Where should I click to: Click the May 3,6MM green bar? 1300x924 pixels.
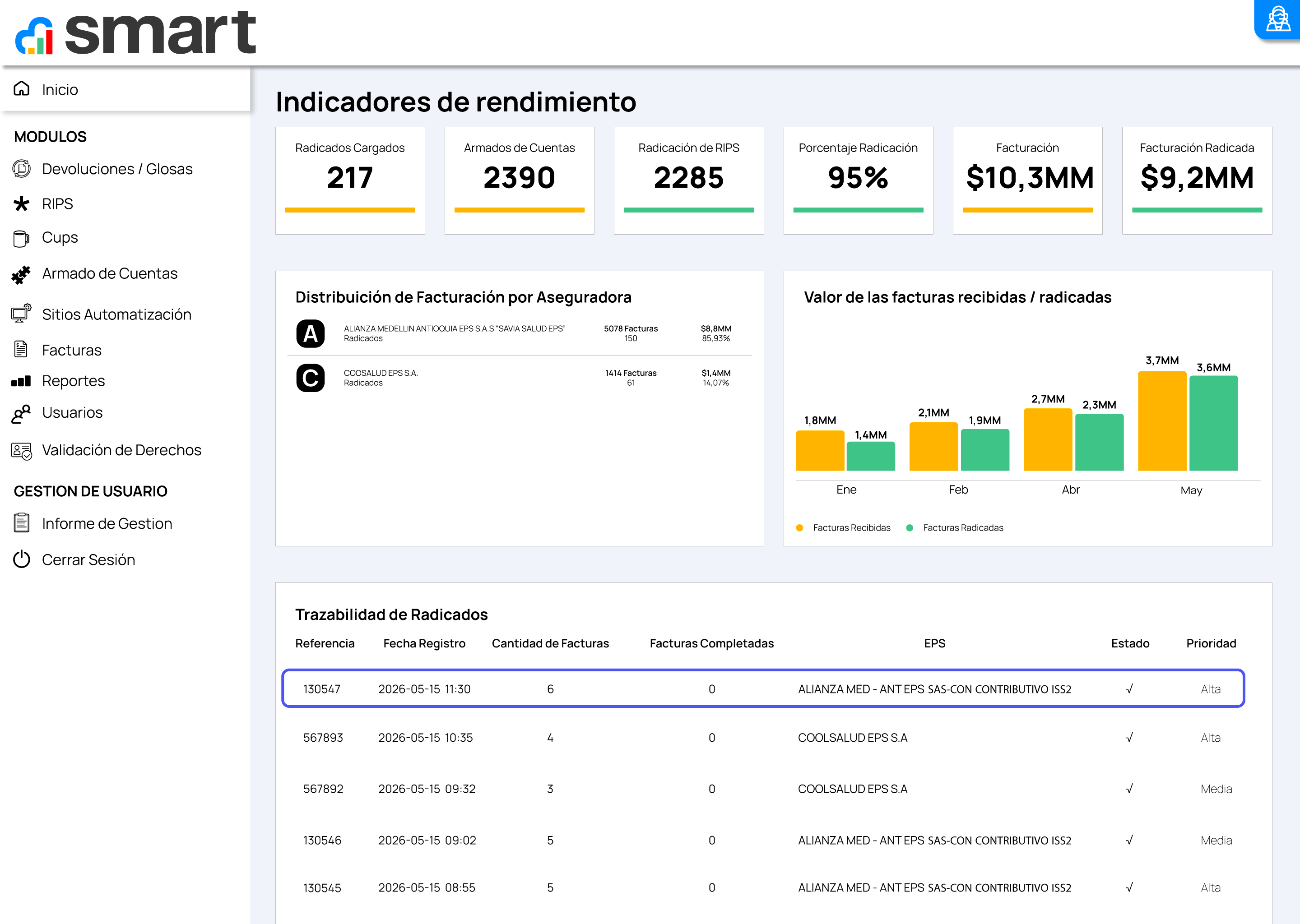click(x=1213, y=423)
